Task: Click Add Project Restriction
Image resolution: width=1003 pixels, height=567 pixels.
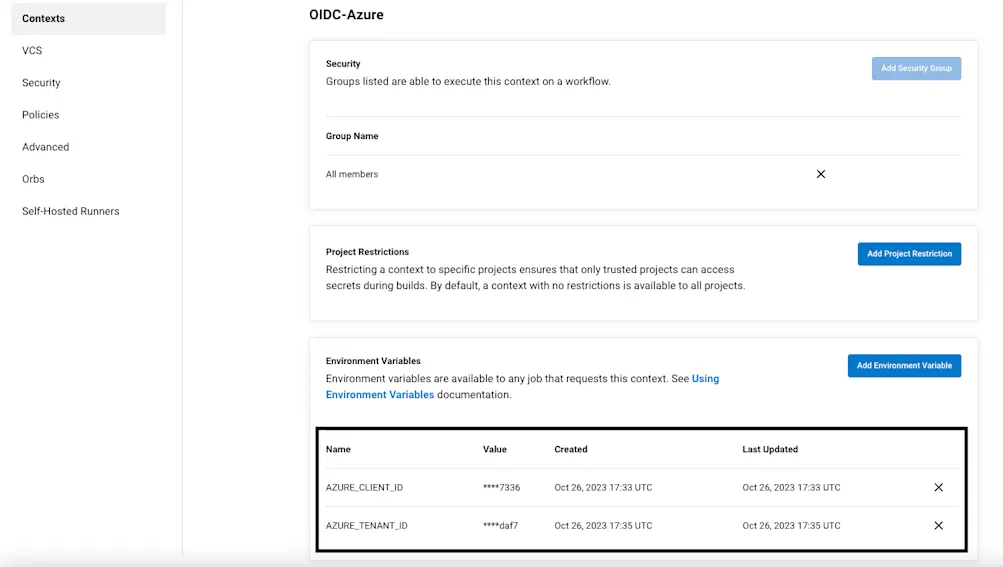Action: [909, 254]
